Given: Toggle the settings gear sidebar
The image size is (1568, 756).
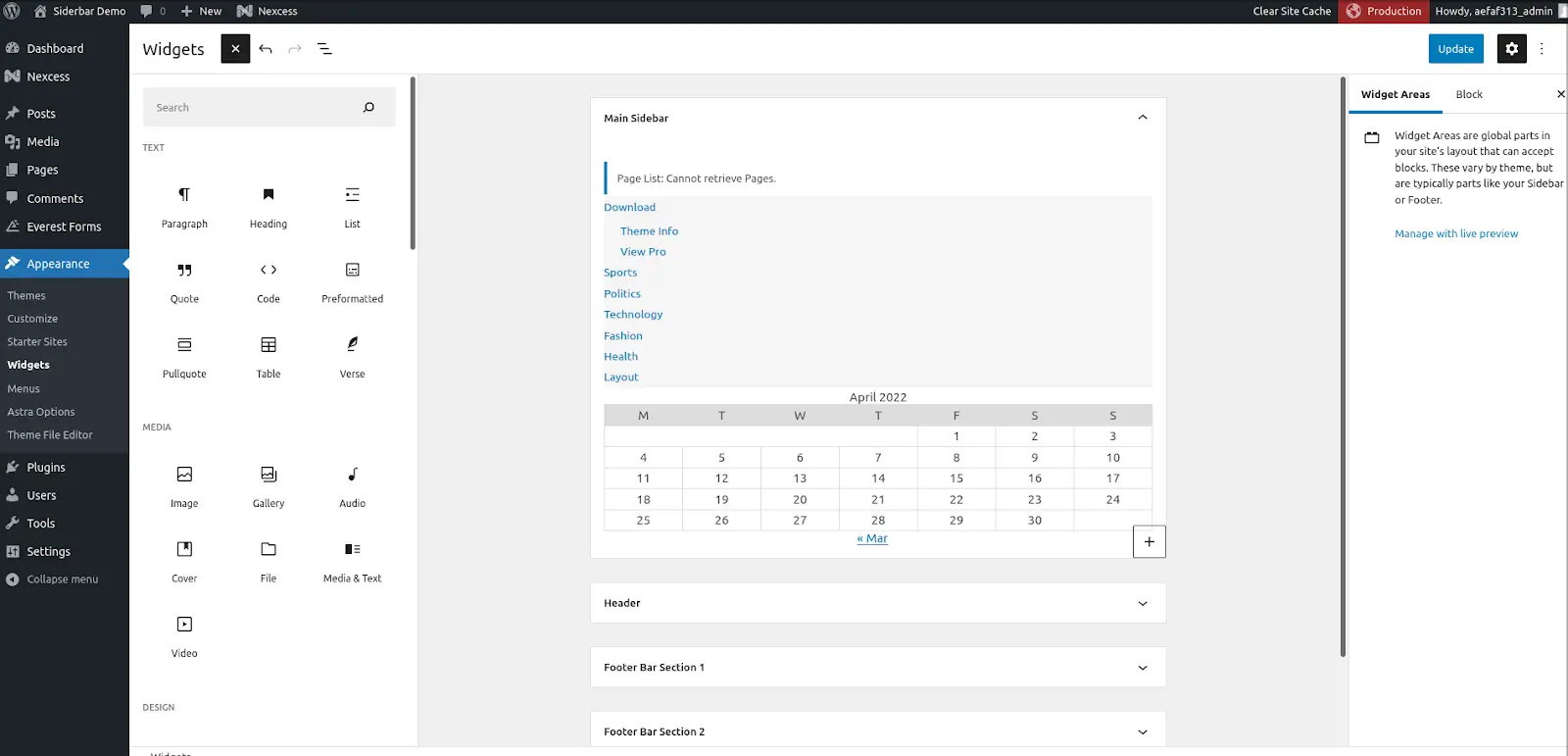Looking at the screenshot, I should pos(1511,49).
